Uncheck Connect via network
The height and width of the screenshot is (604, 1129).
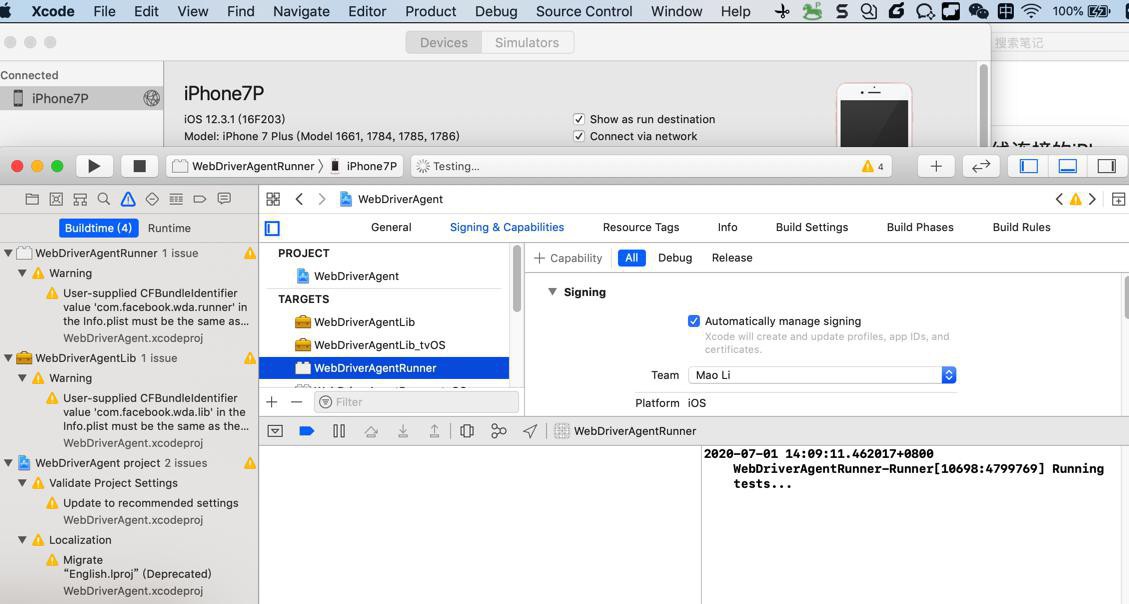pyautogui.click(x=578, y=137)
